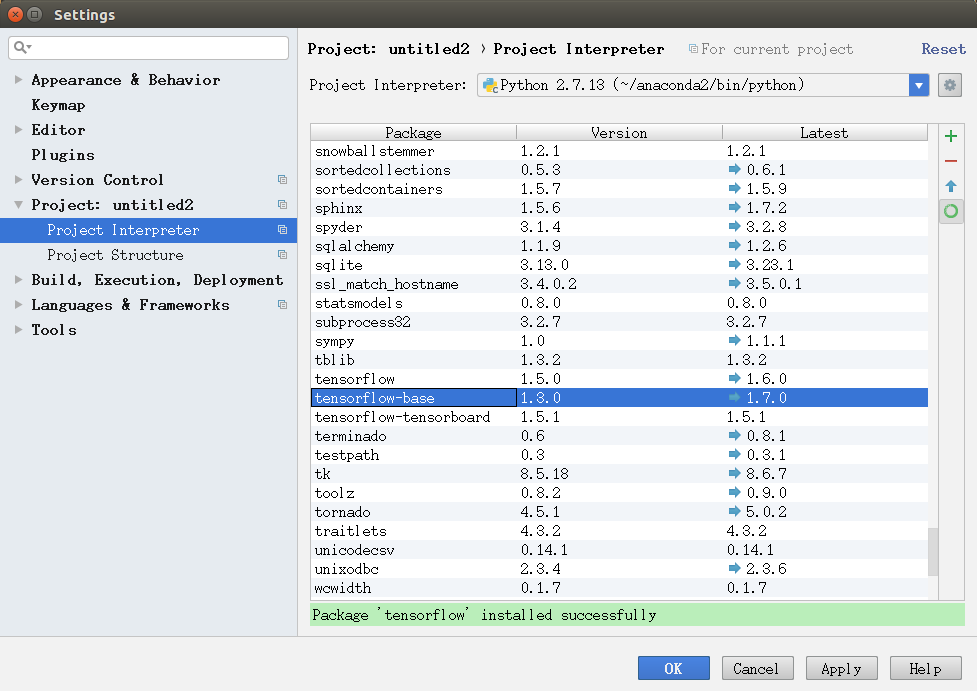The width and height of the screenshot is (977, 691).
Task: Click the OK button
Action: tap(674, 669)
